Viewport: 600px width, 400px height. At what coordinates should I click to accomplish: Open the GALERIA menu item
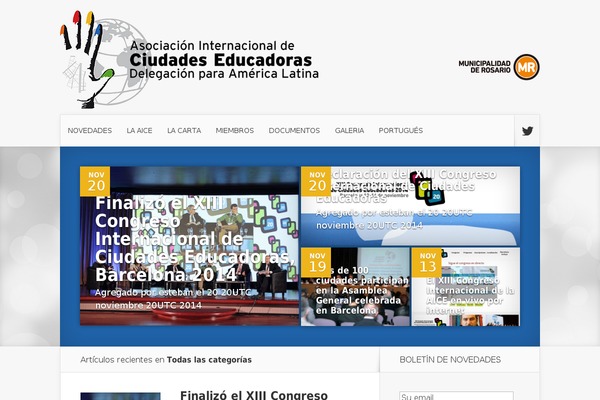[x=349, y=131]
